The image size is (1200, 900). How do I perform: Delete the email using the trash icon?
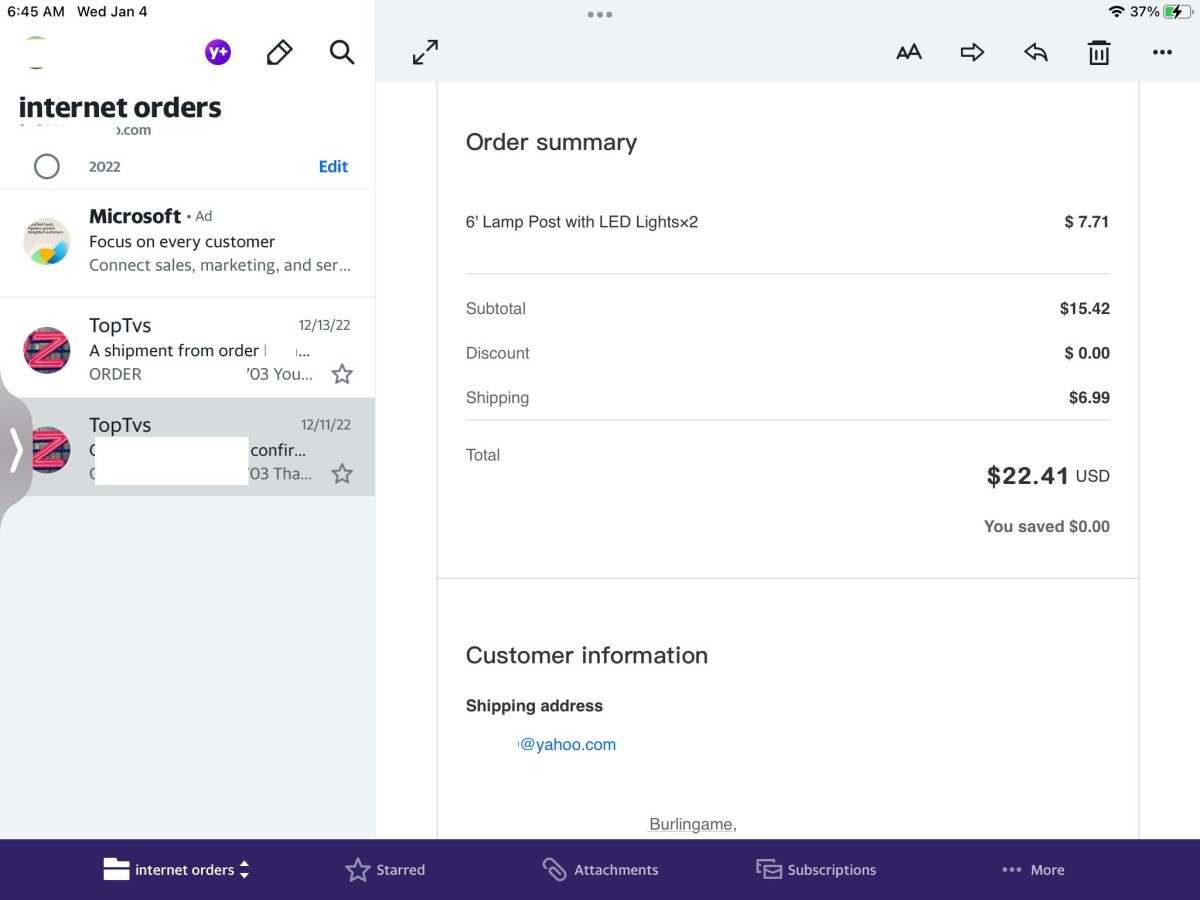coord(1099,53)
